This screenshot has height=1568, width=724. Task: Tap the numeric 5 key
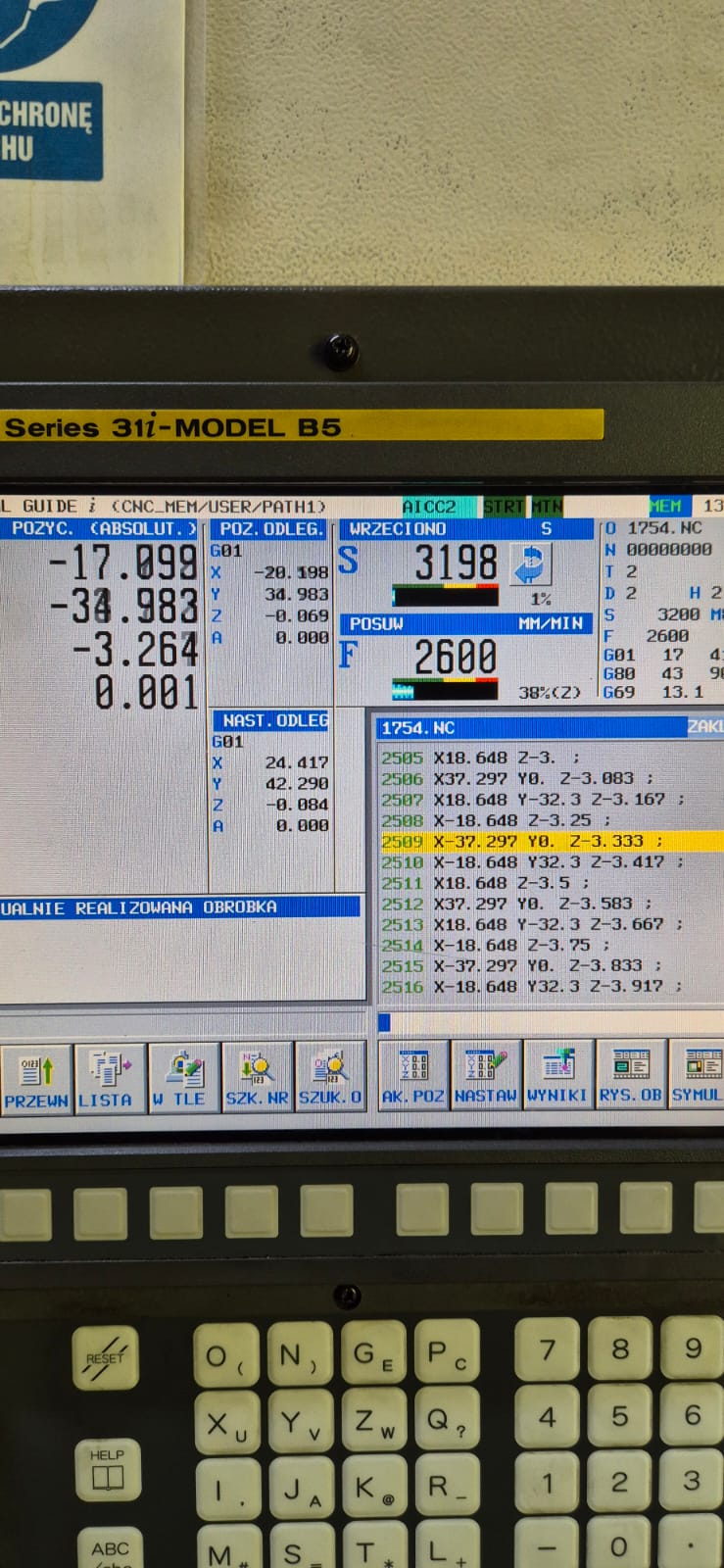[619, 1416]
